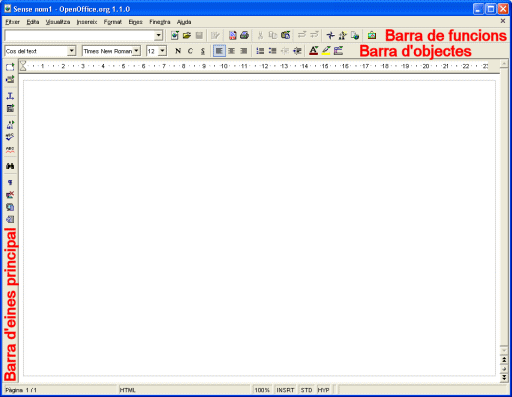The image size is (512, 397).
Task: Click the Highlighting marker icon
Action: [x=326, y=51]
